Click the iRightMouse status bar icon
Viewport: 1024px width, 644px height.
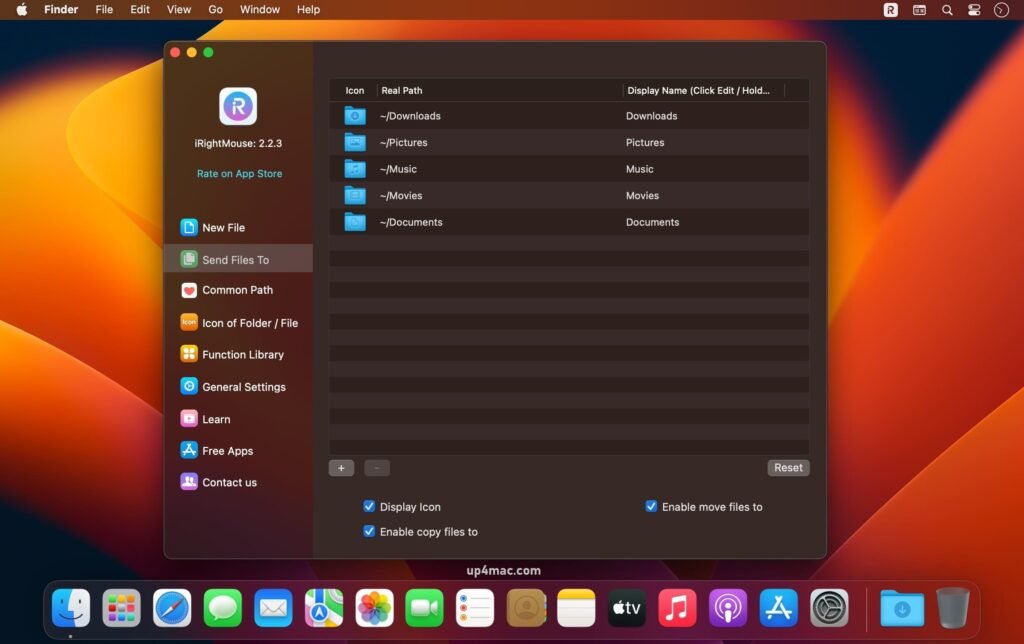(x=889, y=10)
